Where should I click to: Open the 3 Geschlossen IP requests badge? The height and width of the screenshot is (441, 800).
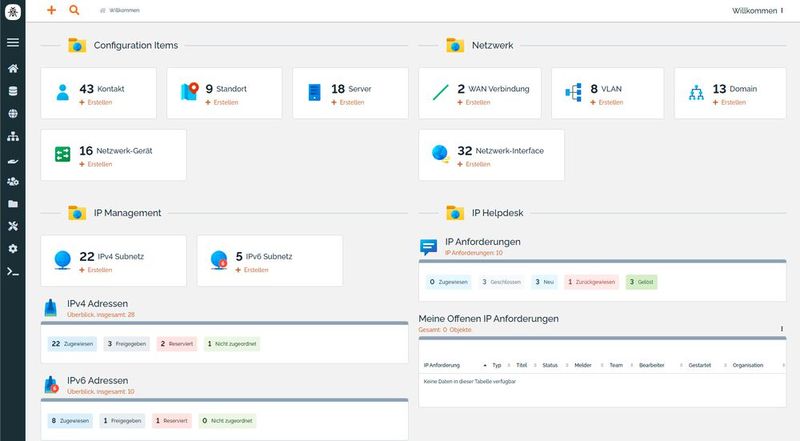(502, 282)
